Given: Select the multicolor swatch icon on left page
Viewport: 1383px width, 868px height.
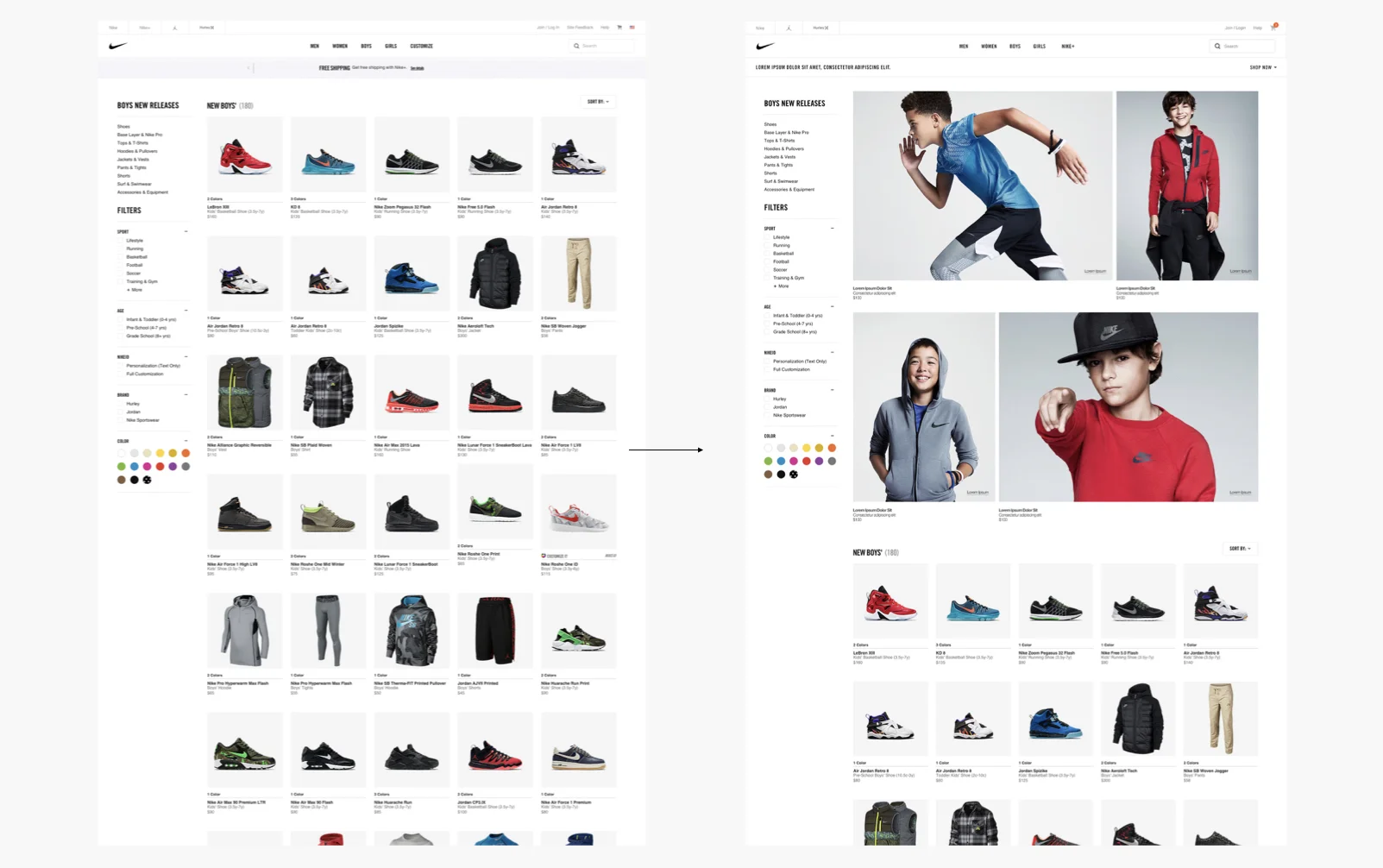Looking at the screenshot, I should click(x=147, y=480).
